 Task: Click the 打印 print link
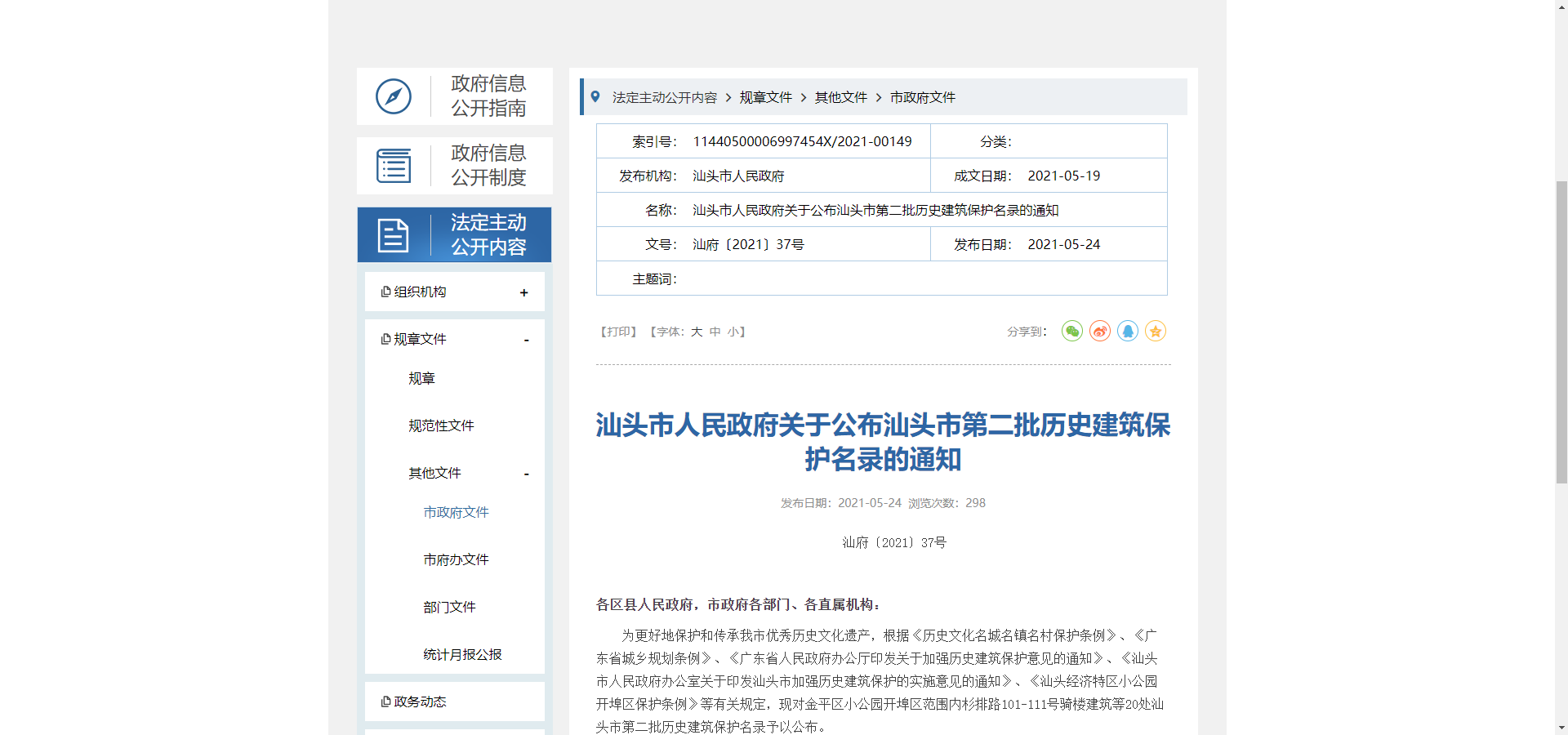618,332
